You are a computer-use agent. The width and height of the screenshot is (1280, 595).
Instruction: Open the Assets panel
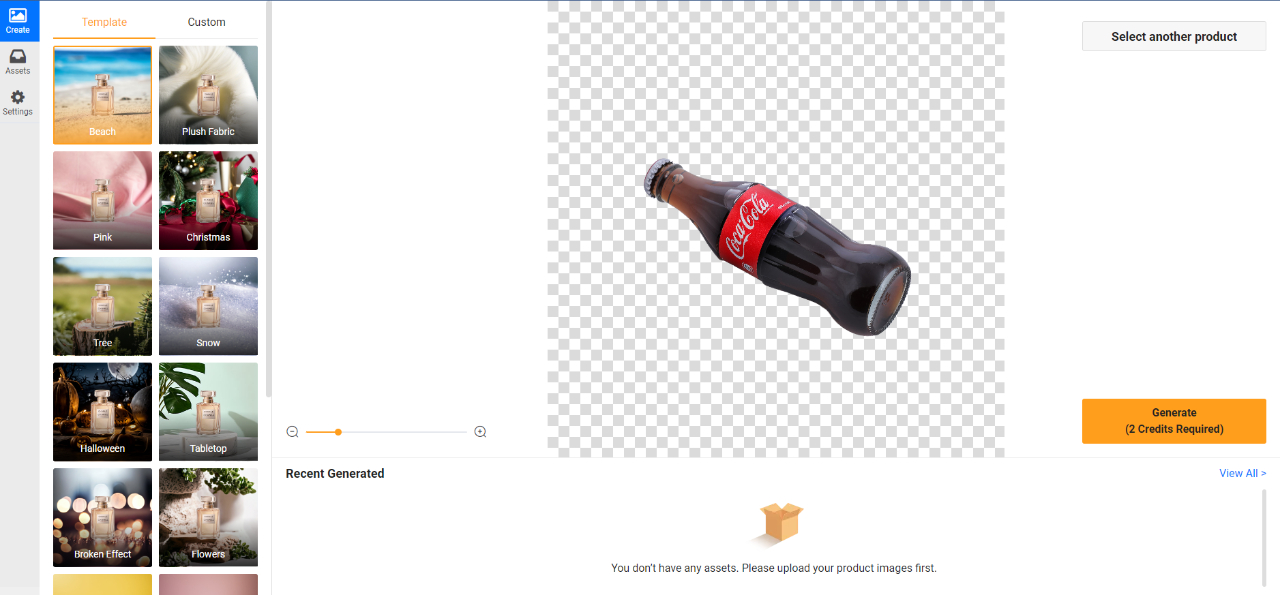tap(17, 60)
